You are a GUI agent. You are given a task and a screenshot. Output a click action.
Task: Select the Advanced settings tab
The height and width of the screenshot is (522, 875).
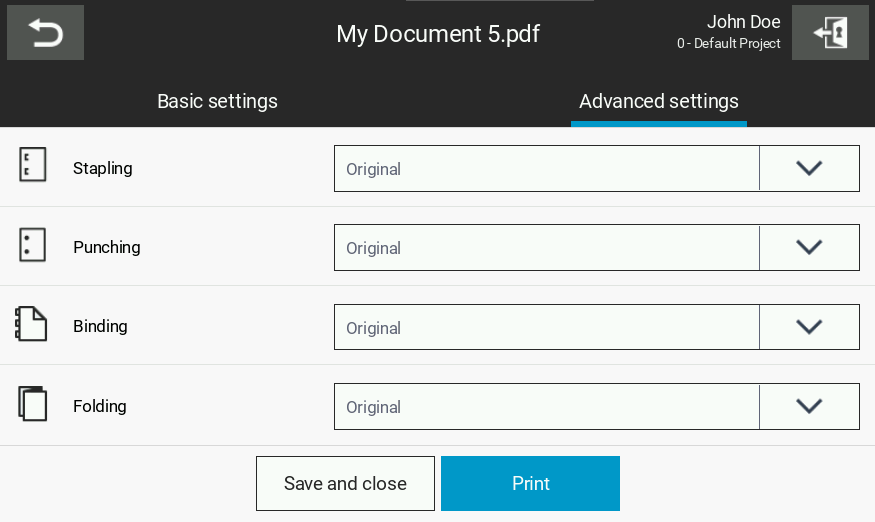pos(658,101)
